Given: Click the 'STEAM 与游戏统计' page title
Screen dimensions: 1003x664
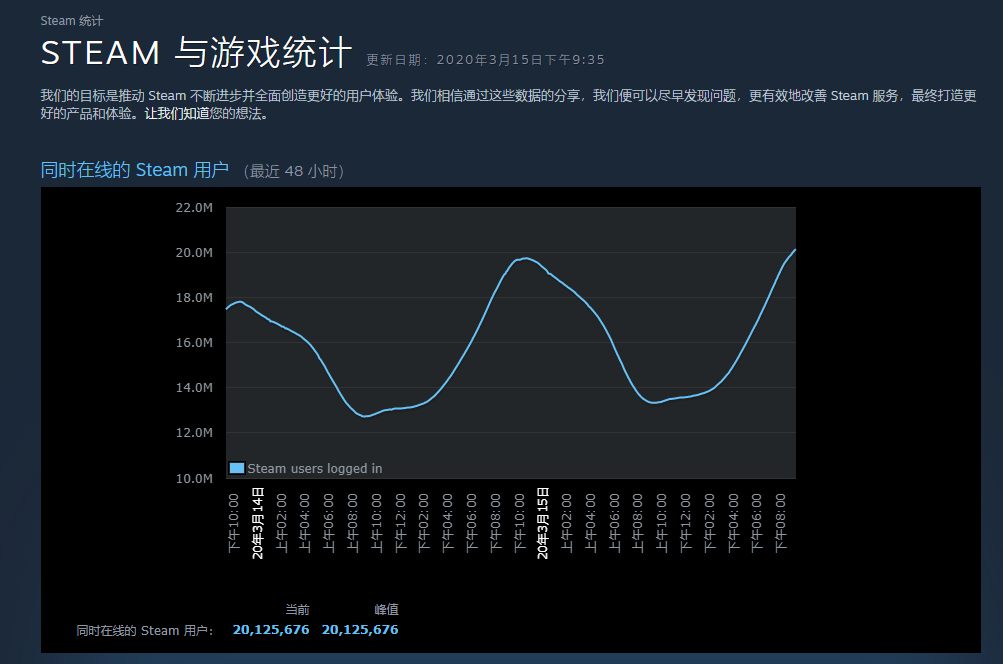Looking at the screenshot, I should click(196, 52).
